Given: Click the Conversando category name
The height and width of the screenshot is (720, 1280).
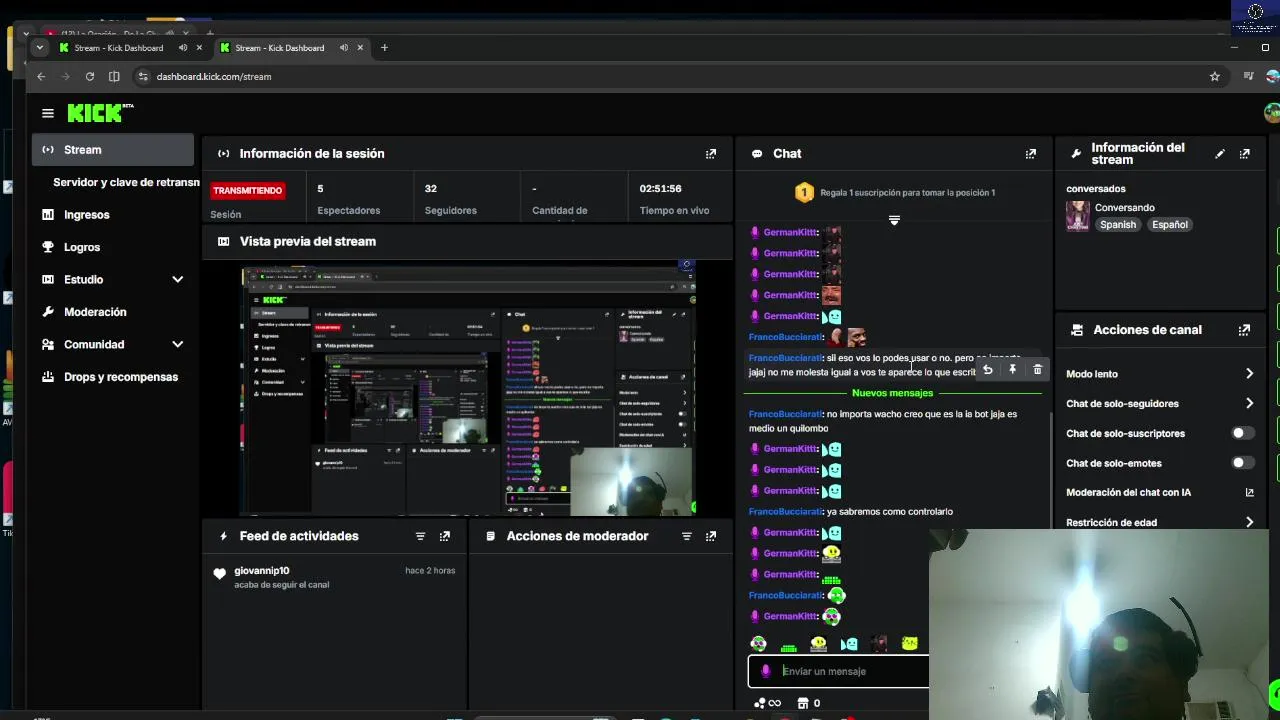Looking at the screenshot, I should [1124, 208].
